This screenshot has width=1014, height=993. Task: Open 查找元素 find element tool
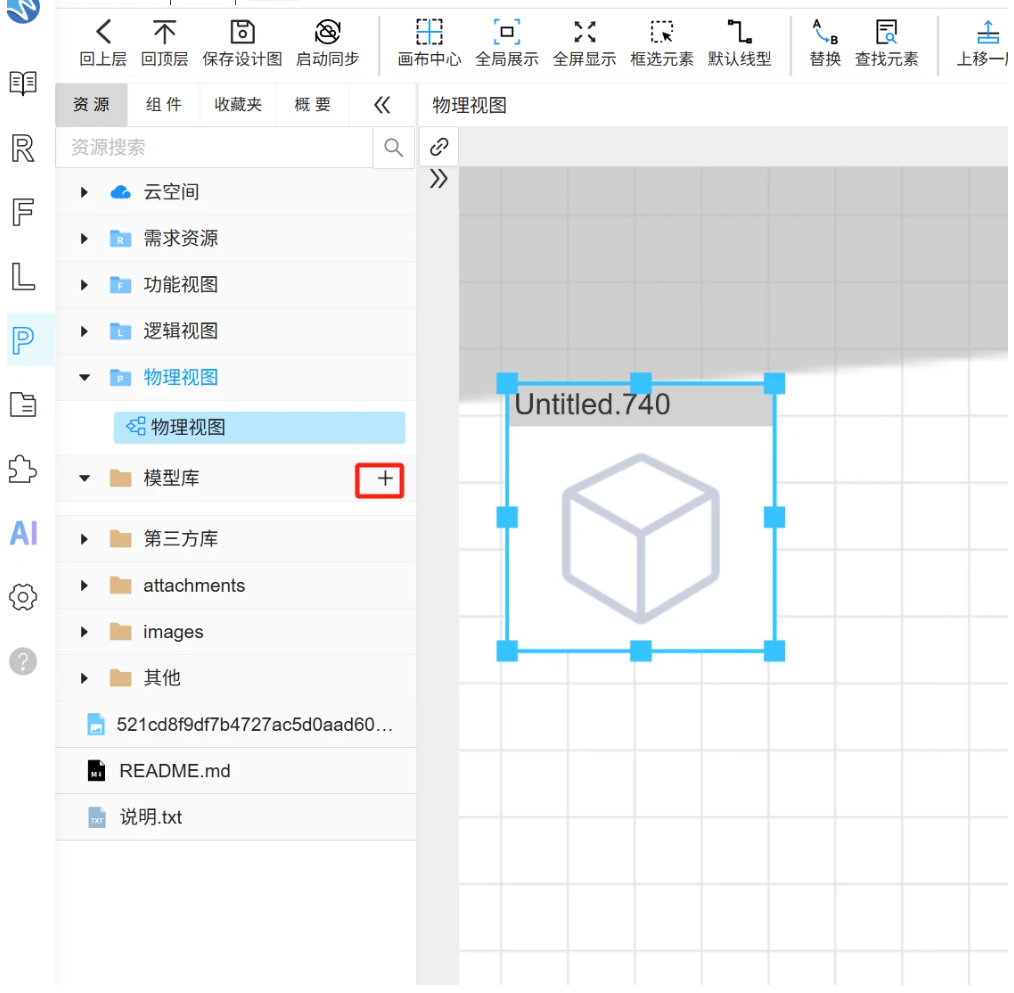point(886,32)
